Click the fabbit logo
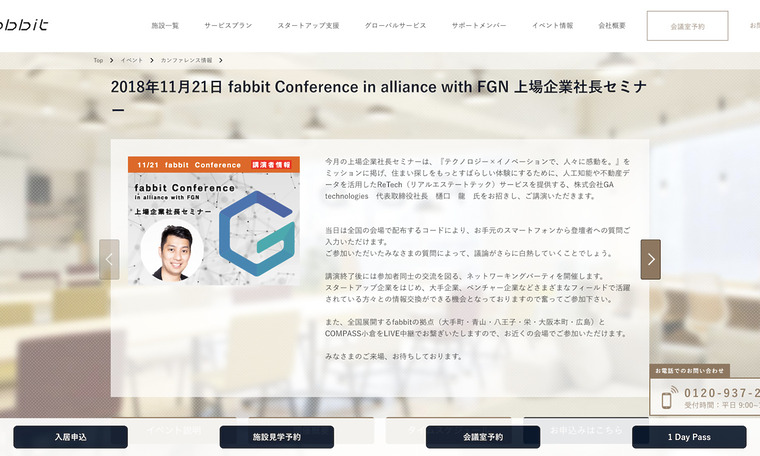Viewport: 760px width, 456px height. (23, 24)
